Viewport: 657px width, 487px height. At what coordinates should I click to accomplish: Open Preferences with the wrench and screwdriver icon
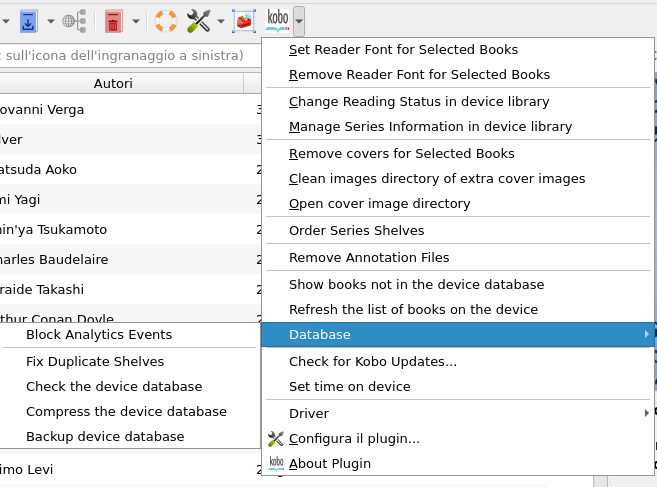(198, 21)
